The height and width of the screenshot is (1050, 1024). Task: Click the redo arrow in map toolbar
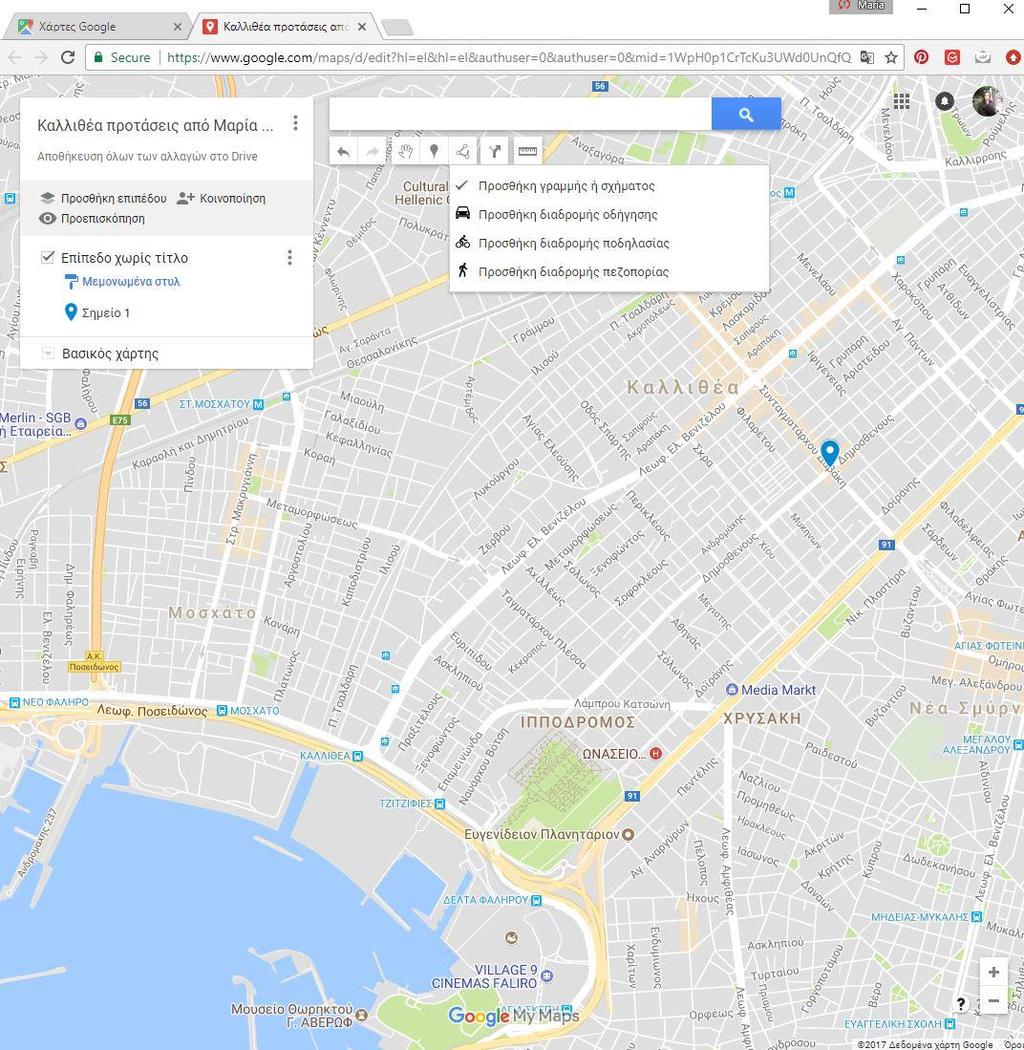372,152
